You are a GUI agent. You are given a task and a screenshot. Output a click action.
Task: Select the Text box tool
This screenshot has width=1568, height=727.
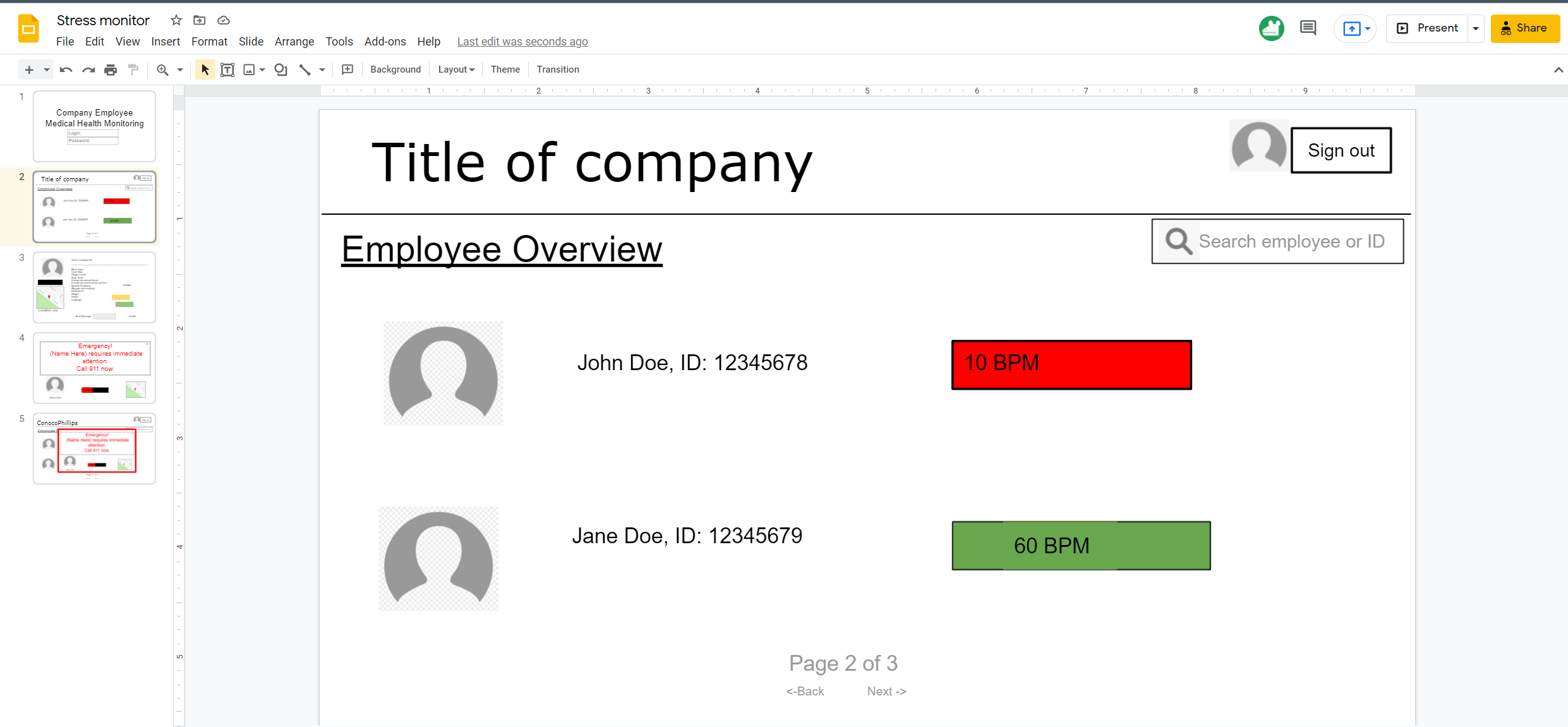point(227,69)
